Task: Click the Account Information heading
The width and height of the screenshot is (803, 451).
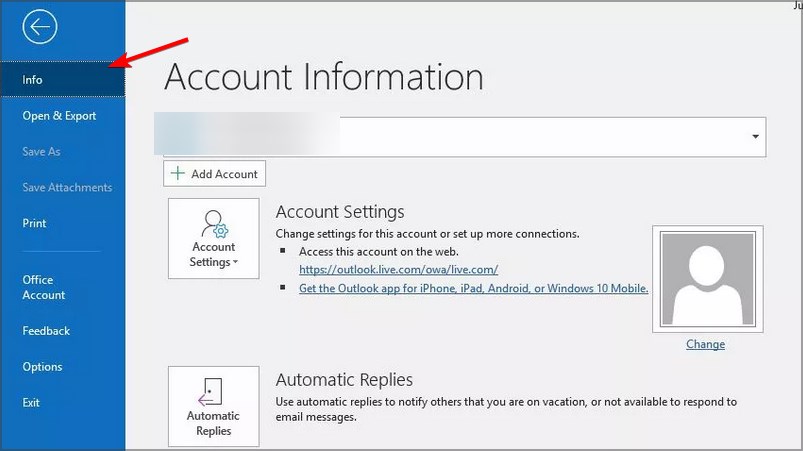Action: tap(324, 77)
